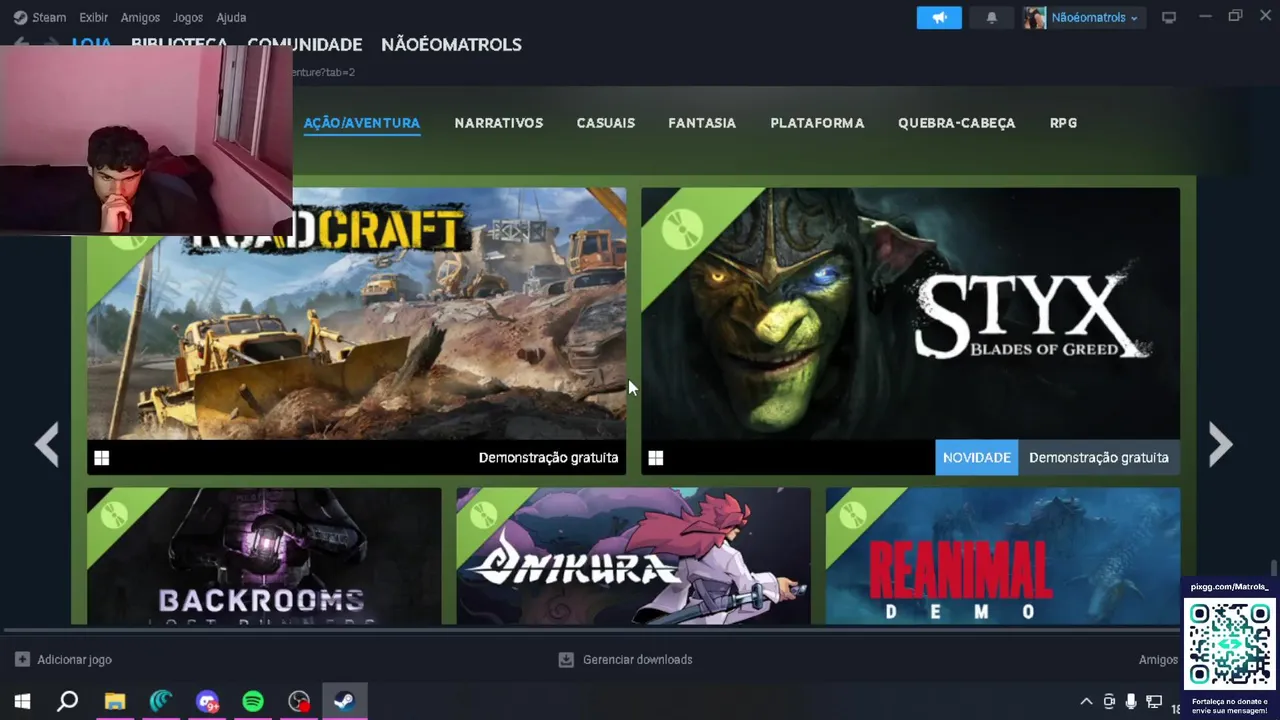Viewport: 1280px width, 720px height.
Task: Go to next carousel page arrow
Action: 1220,445
